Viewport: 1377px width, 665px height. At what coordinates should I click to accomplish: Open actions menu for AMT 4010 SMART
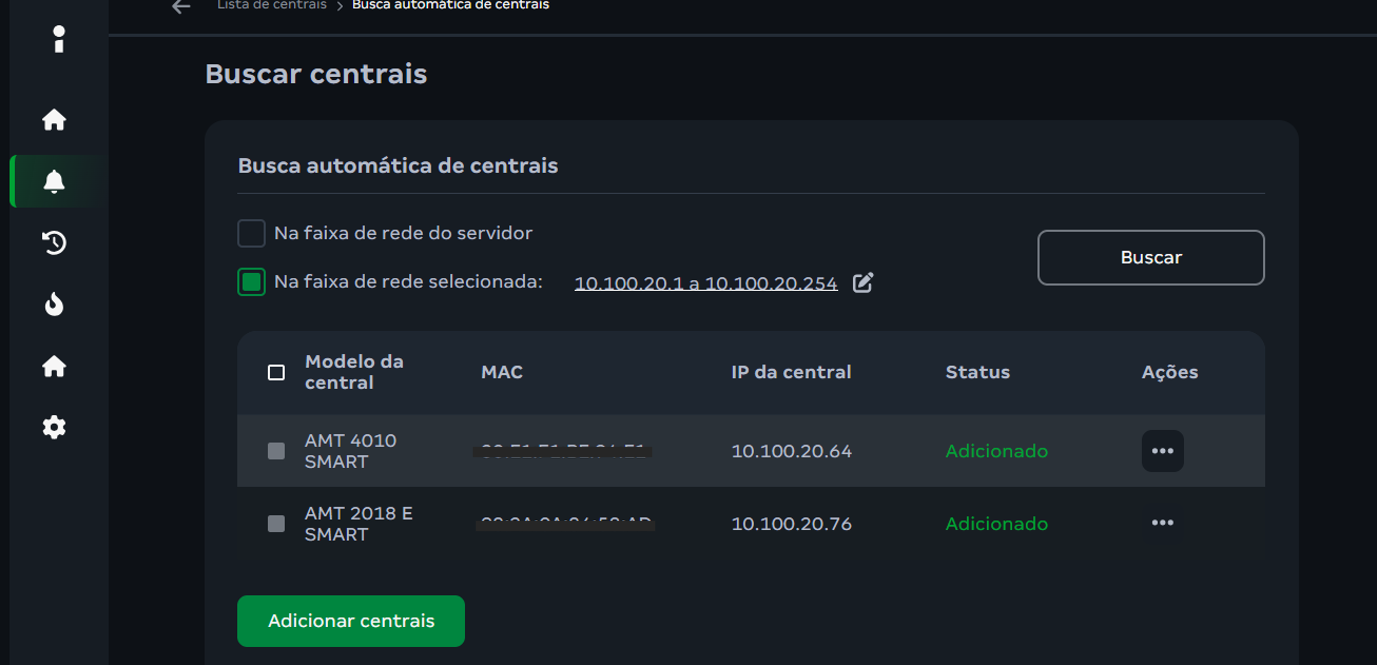[1162, 451]
